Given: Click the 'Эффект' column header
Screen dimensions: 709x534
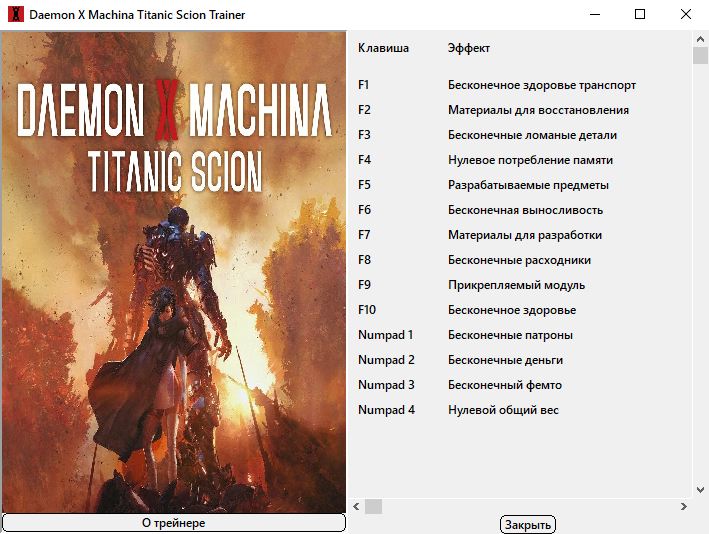Looking at the screenshot, I should [469, 48].
